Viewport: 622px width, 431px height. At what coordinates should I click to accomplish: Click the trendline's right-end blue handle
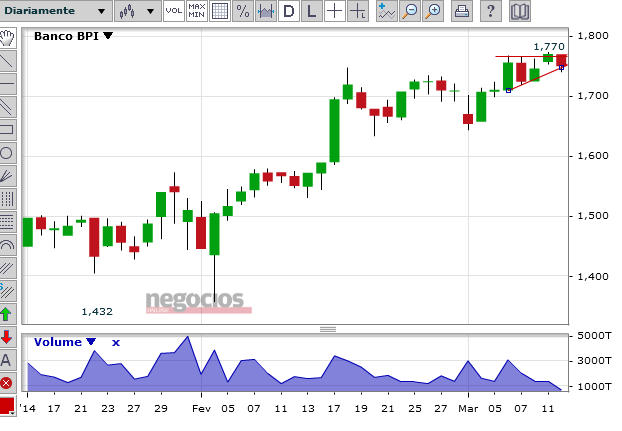[561, 67]
